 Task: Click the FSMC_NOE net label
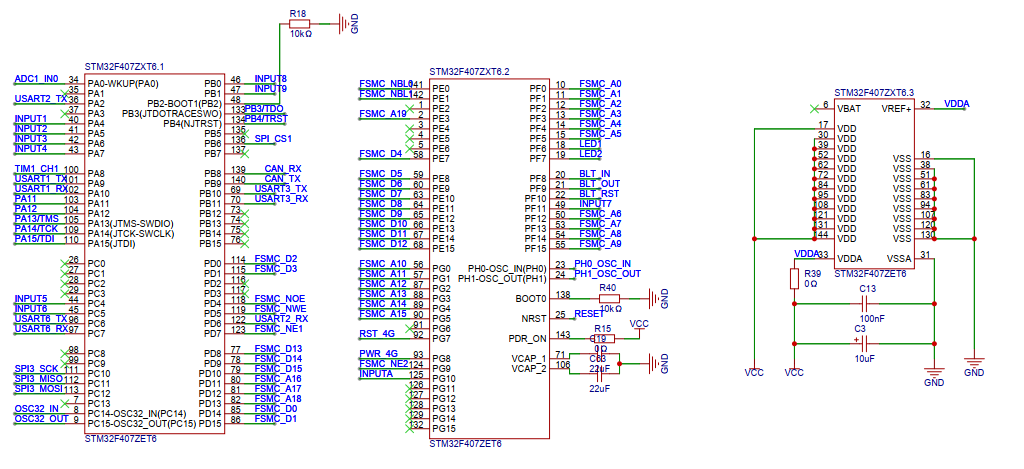tap(280, 299)
